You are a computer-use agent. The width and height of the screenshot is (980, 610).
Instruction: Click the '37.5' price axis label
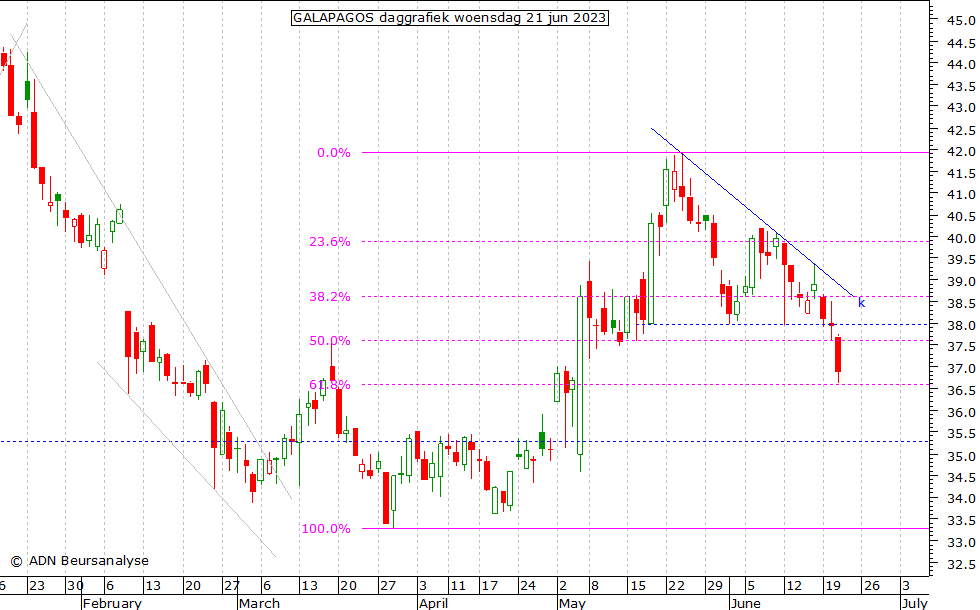point(961,346)
